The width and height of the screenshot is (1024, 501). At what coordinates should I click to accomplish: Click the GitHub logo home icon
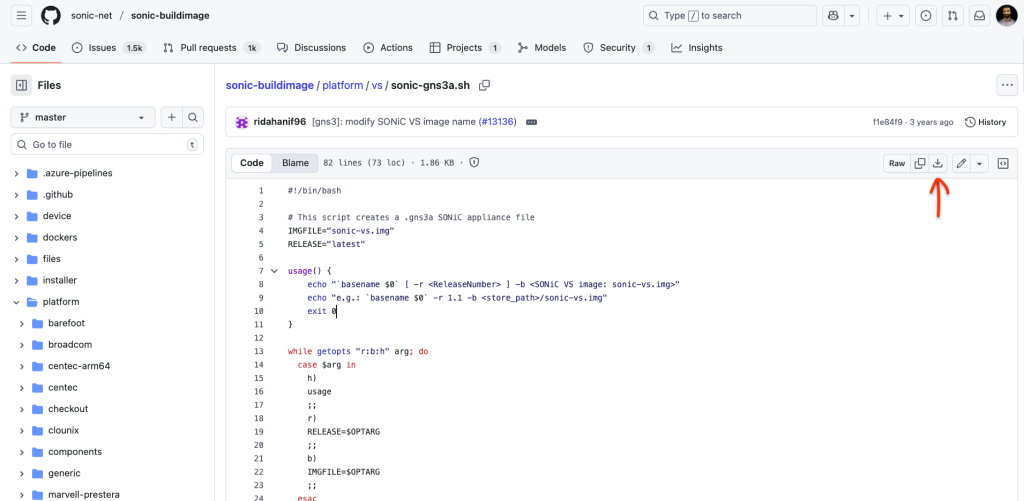pyautogui.click(x=51, y=16)
